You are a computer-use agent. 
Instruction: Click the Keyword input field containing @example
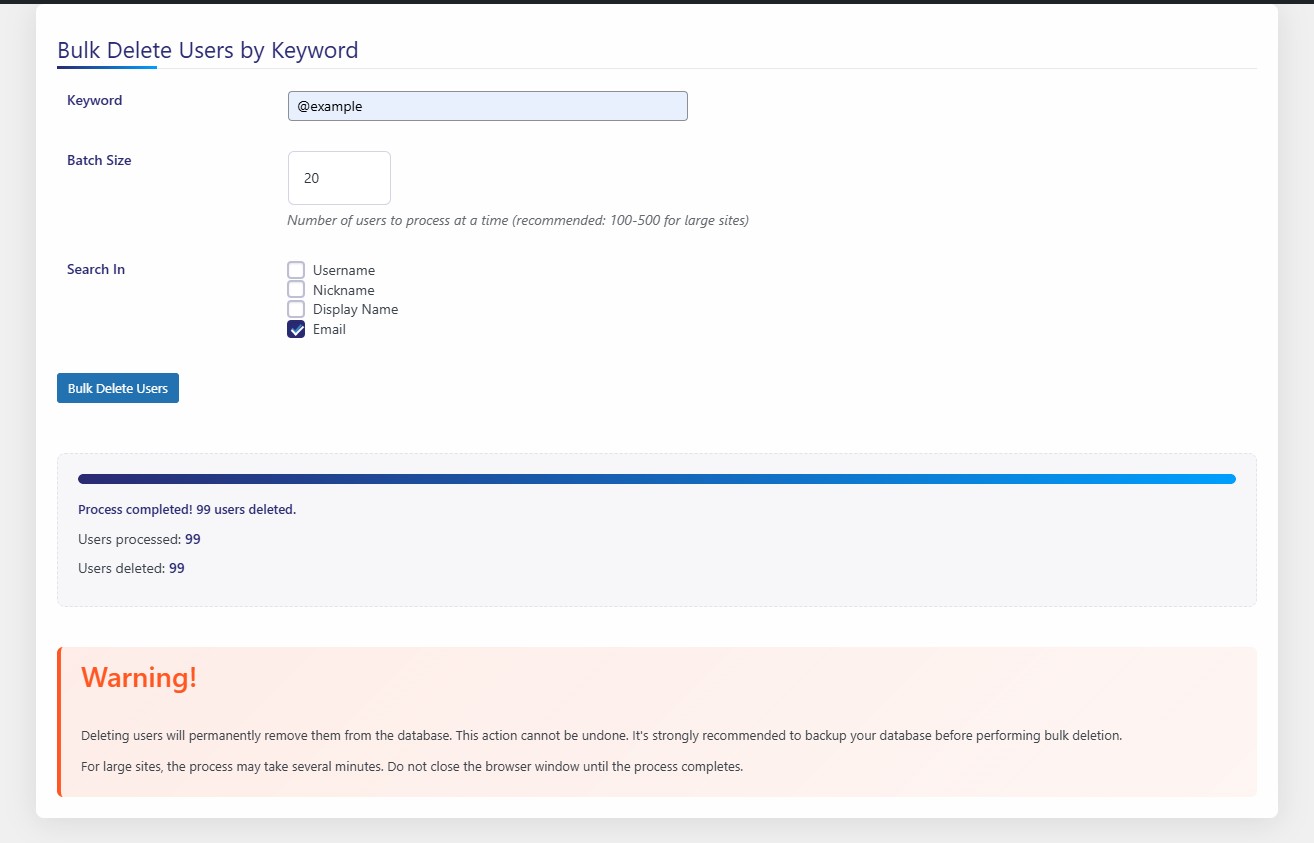click(x=487, y=106)
